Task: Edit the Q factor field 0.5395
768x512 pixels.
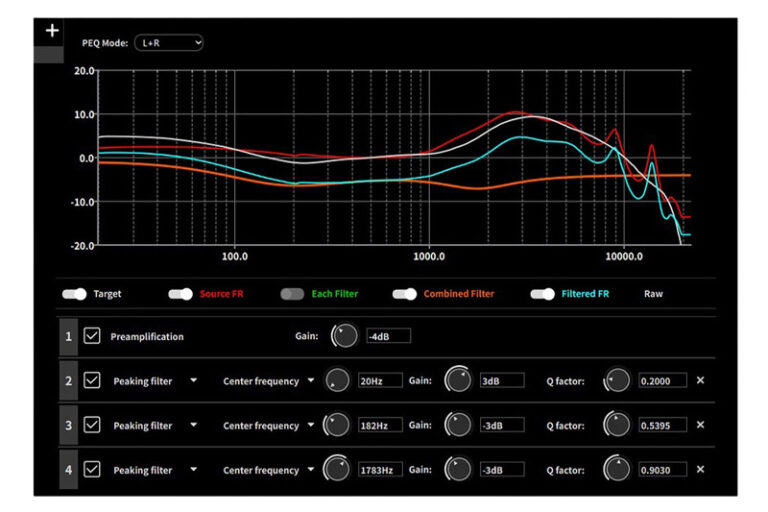Action: pos(662,425)
